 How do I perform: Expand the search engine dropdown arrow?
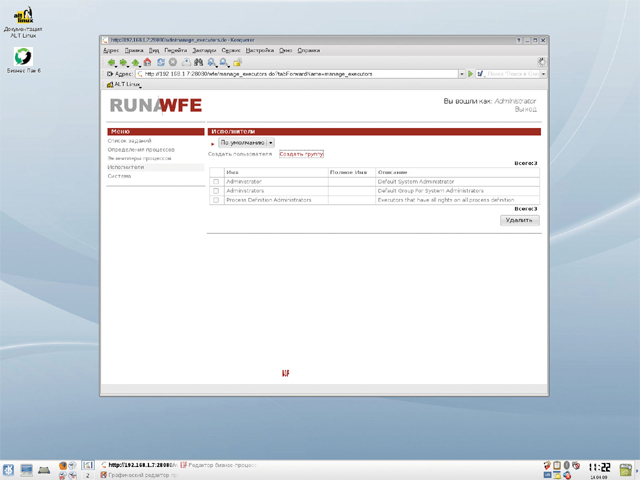(543, 74)
